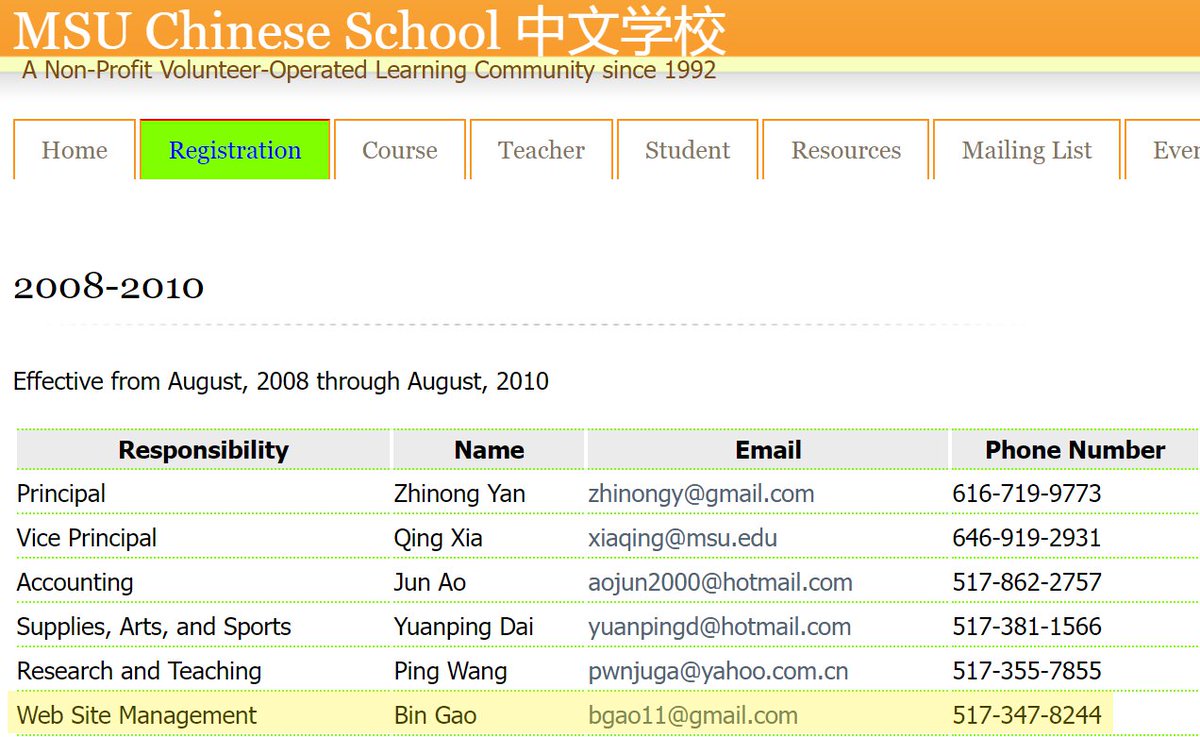Click the bgao11@gmail.com email link

tap(693, 716)
